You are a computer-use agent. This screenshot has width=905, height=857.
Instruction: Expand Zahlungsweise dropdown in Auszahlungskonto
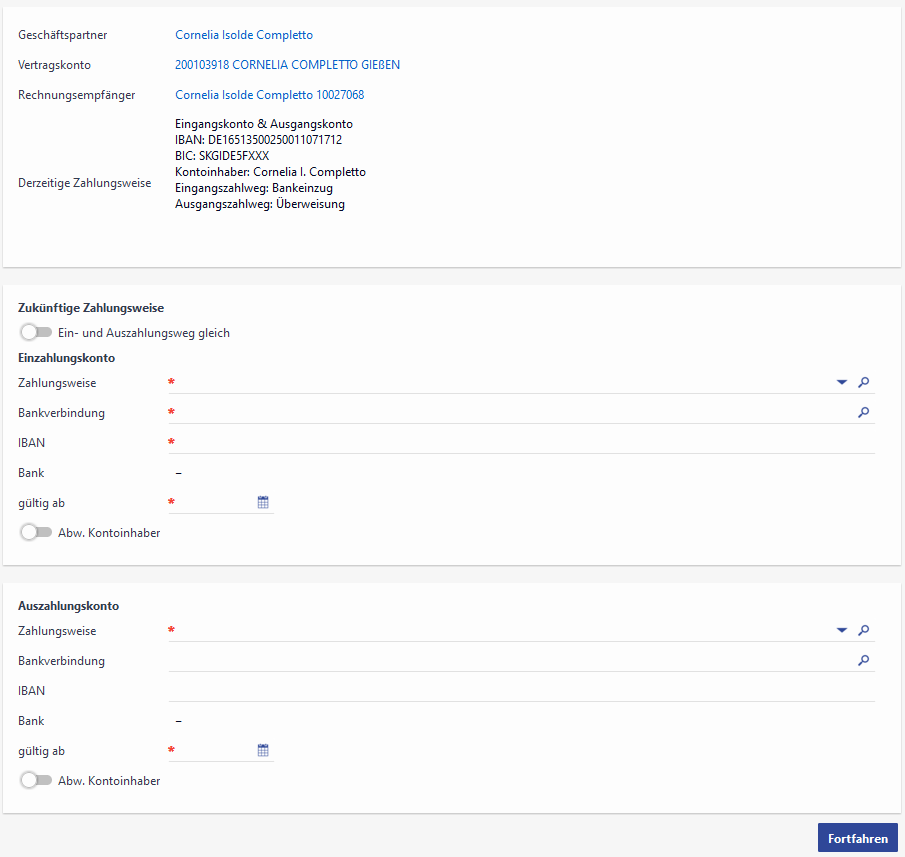click(x=841, y=630)
